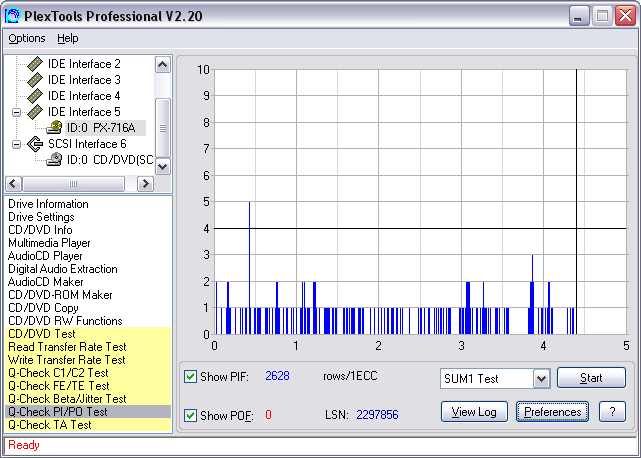This screenshot has height=458, width=641.
Task: Toggle the Show PIF checkbox
Action: click(x=191, y=376)
